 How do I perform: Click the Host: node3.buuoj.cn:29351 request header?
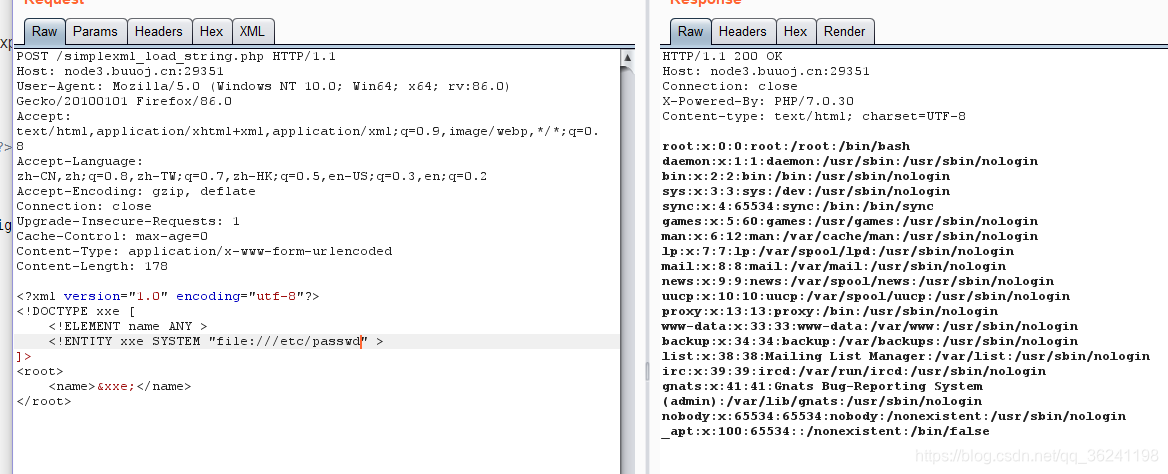coord(120,72)
